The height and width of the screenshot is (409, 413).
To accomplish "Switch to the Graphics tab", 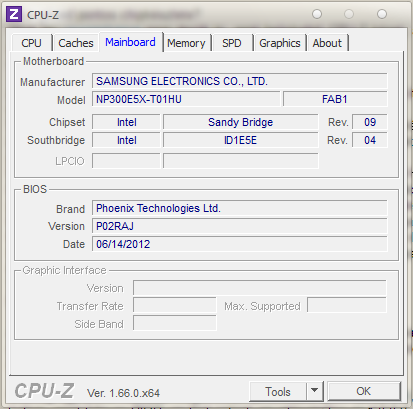I will pos(280,43).
